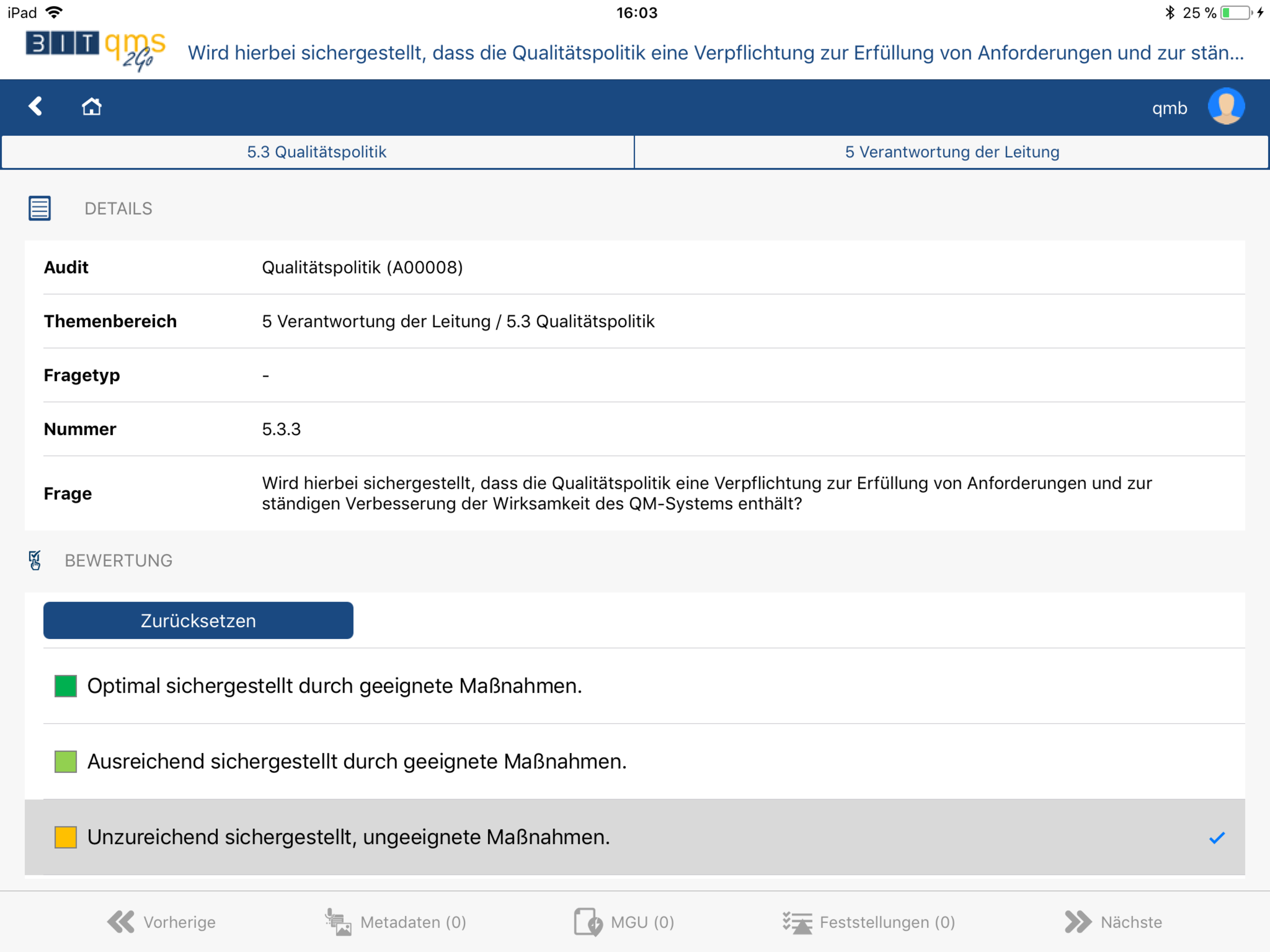Image resolution: width=1270 pixels, height=952 pixels.
Task: Click the Metadaten image icon
Action: point(338,922)
